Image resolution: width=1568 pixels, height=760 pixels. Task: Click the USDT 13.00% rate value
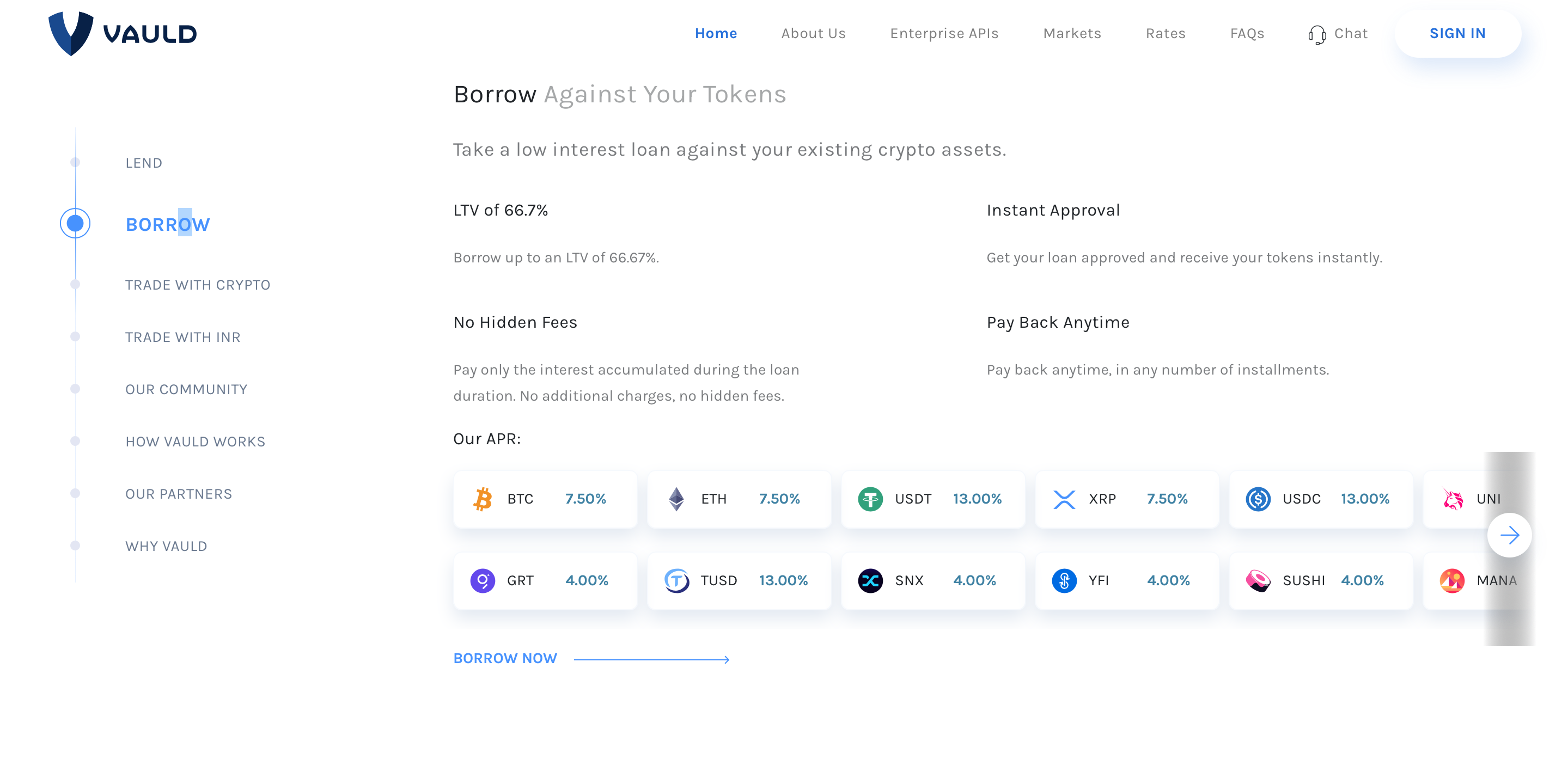click(977, 499)
